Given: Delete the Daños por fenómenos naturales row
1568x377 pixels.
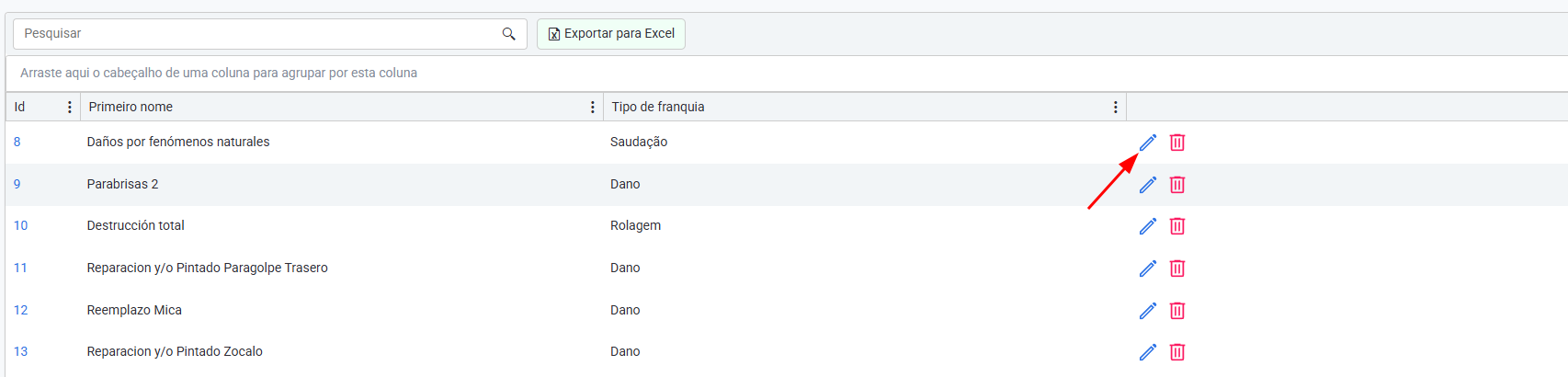Looking at the screenshot, I should (1177, 143).
